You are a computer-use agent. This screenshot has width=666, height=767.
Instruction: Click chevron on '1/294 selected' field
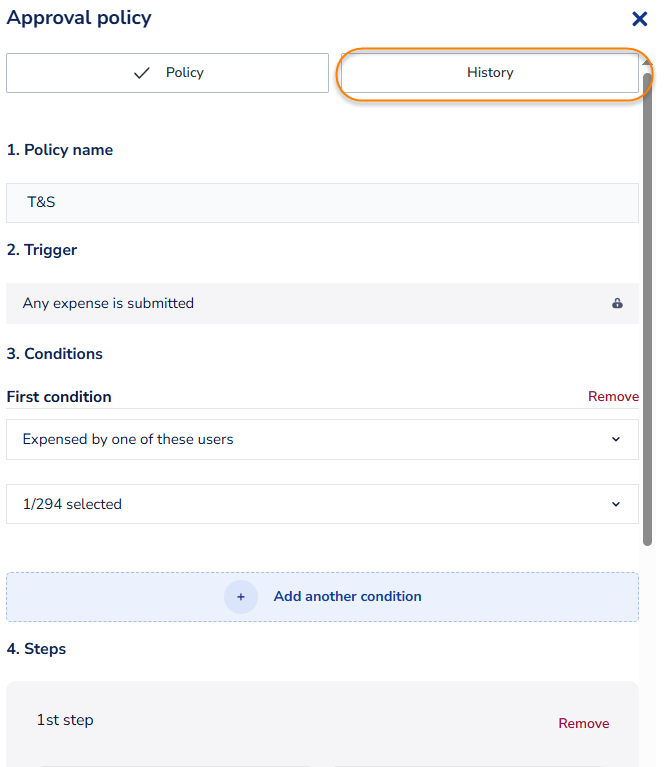616,504
